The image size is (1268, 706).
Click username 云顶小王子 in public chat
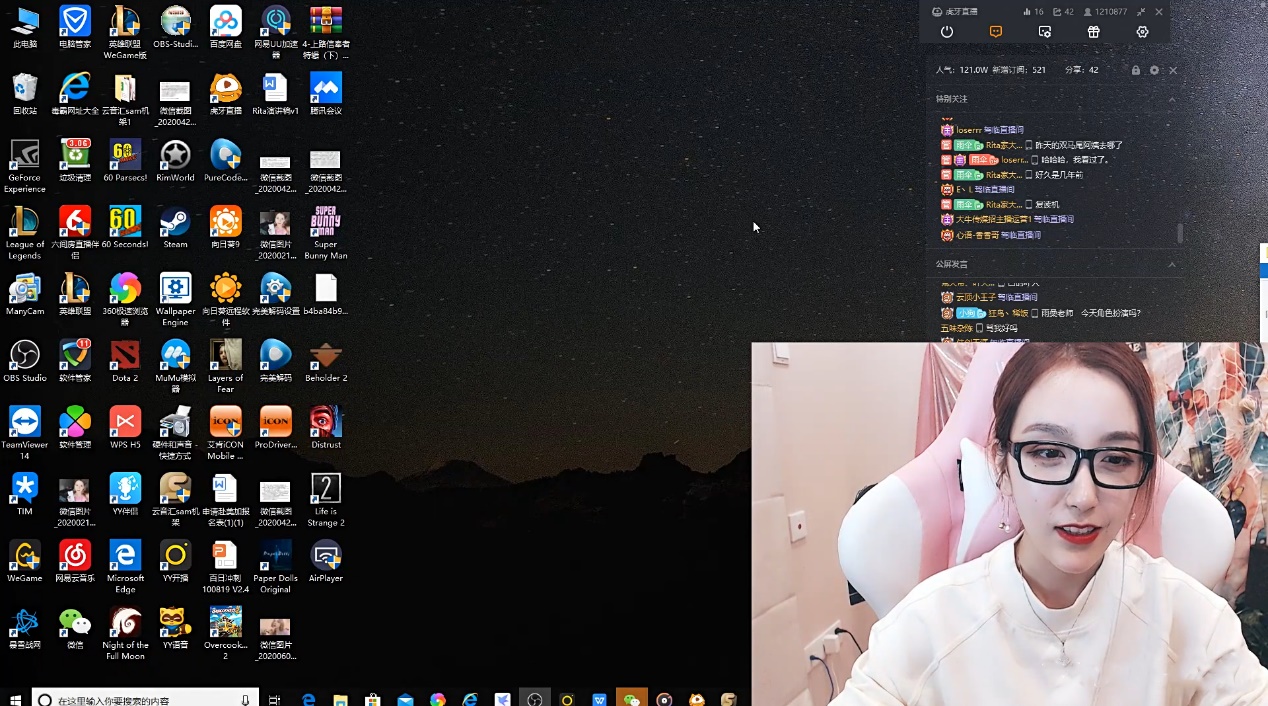[975, 297]
